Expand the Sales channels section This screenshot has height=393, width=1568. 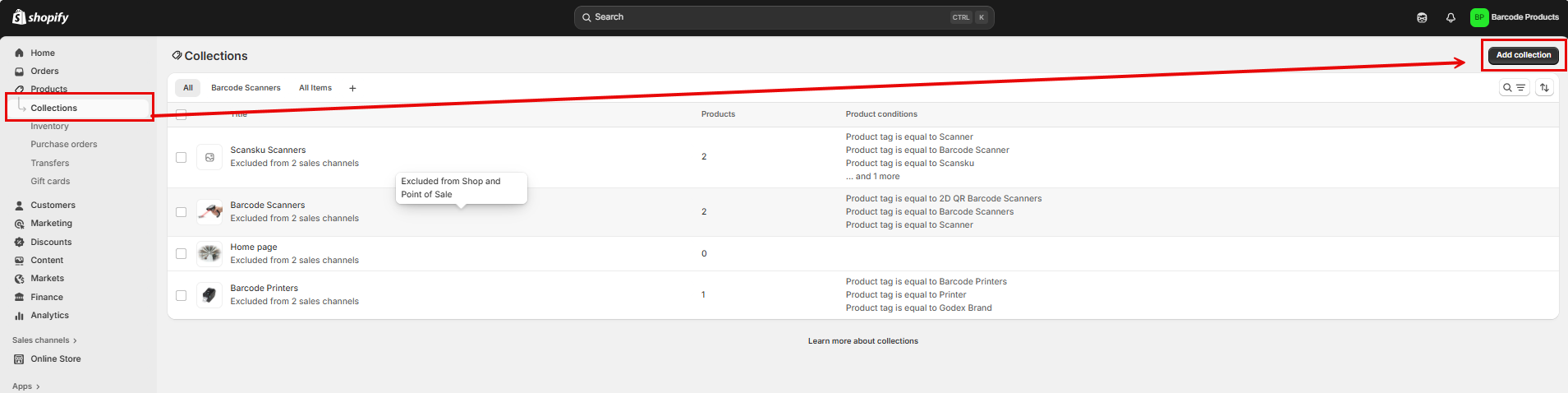(x=44, y=340)
